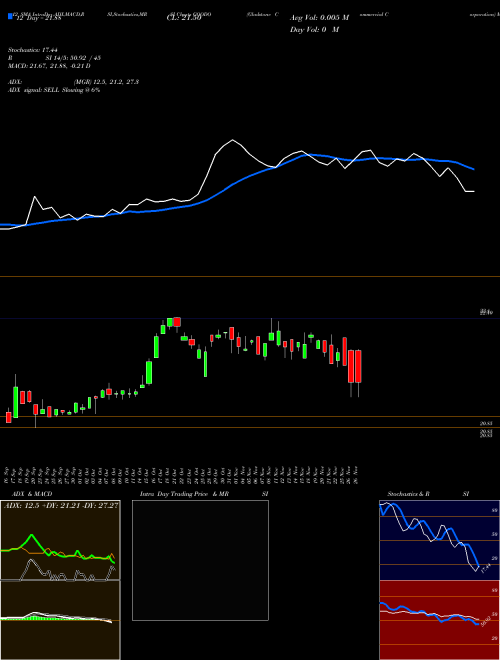Image resolution: width=500 pixels, height=660 pixels.
Task: Click the 'Day Vol: 0 M' reading
Action: click(314, 29)
